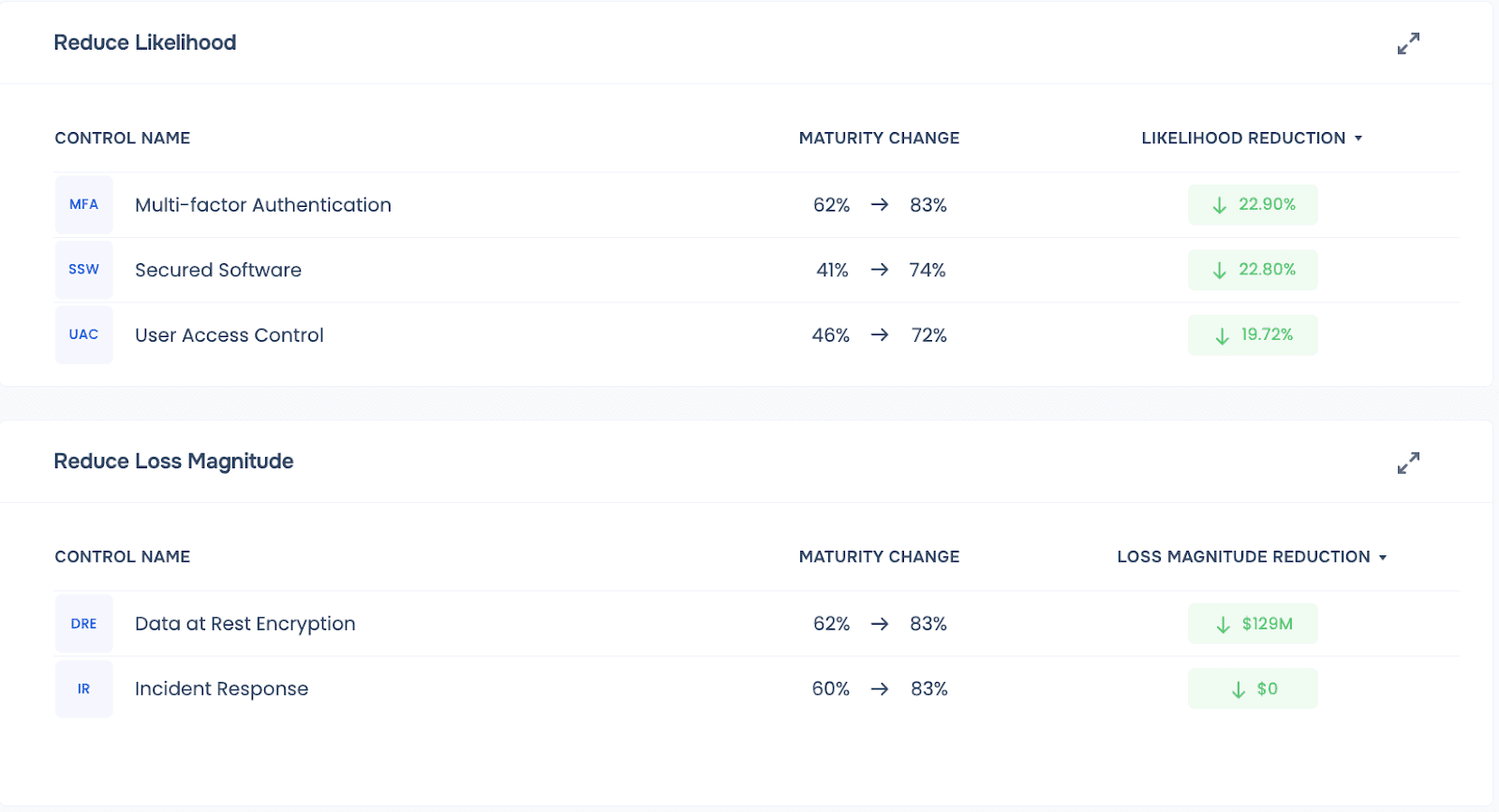Click the $0 loss reduction badge

pos(1253,689)
